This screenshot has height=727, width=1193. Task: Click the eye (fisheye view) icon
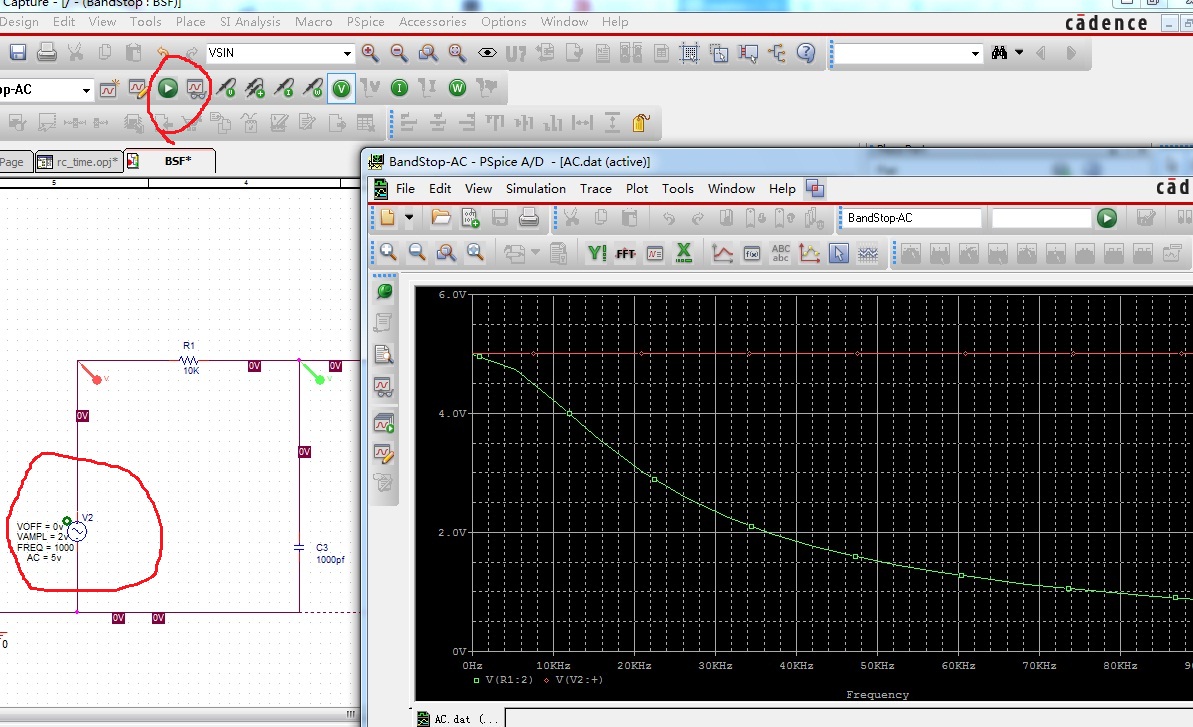[x=487, y=52]
